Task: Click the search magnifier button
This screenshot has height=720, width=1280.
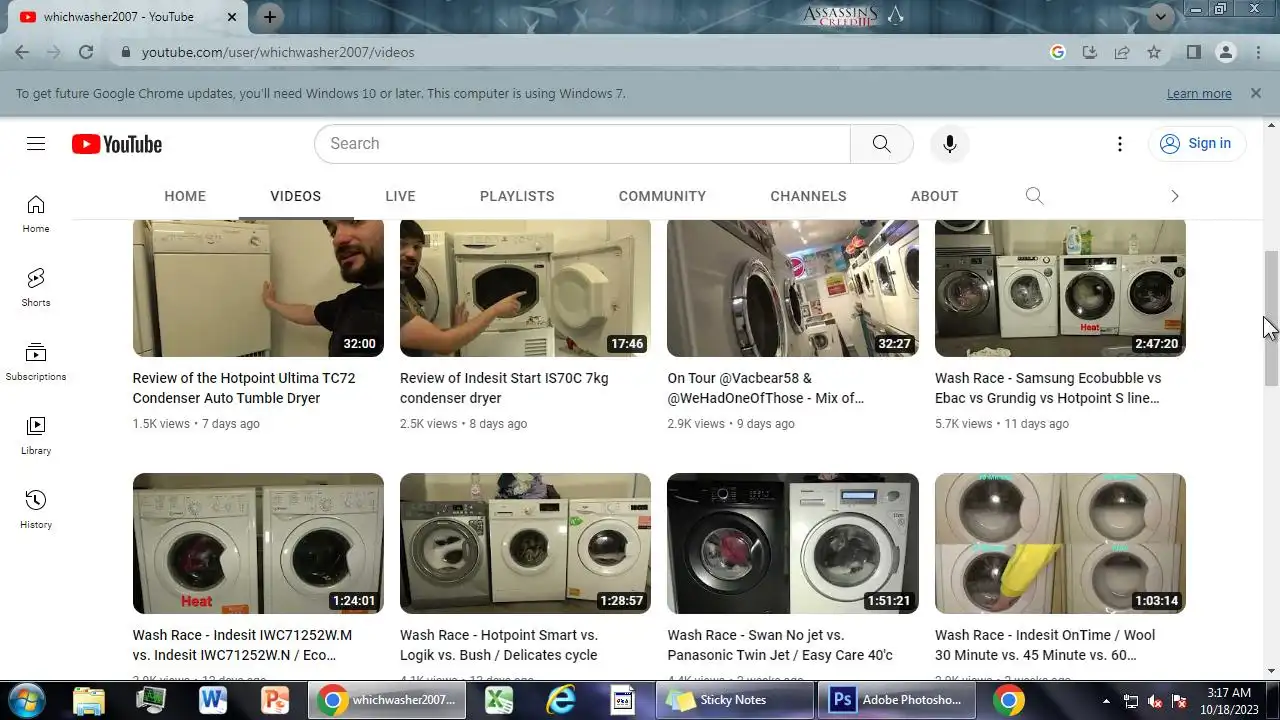Action: tap(881, 144)
